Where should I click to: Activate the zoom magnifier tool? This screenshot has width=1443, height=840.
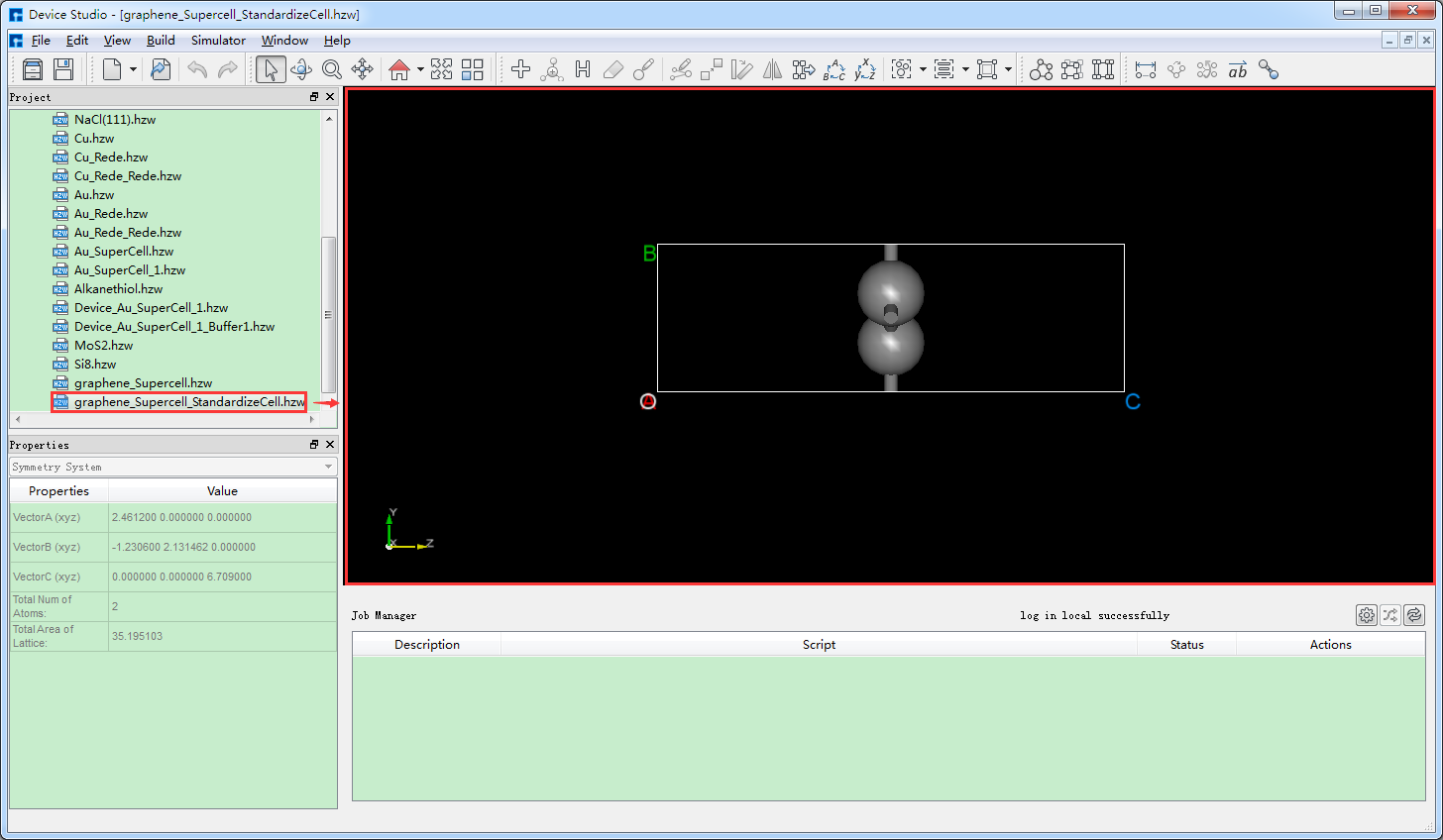coord(332,69)
